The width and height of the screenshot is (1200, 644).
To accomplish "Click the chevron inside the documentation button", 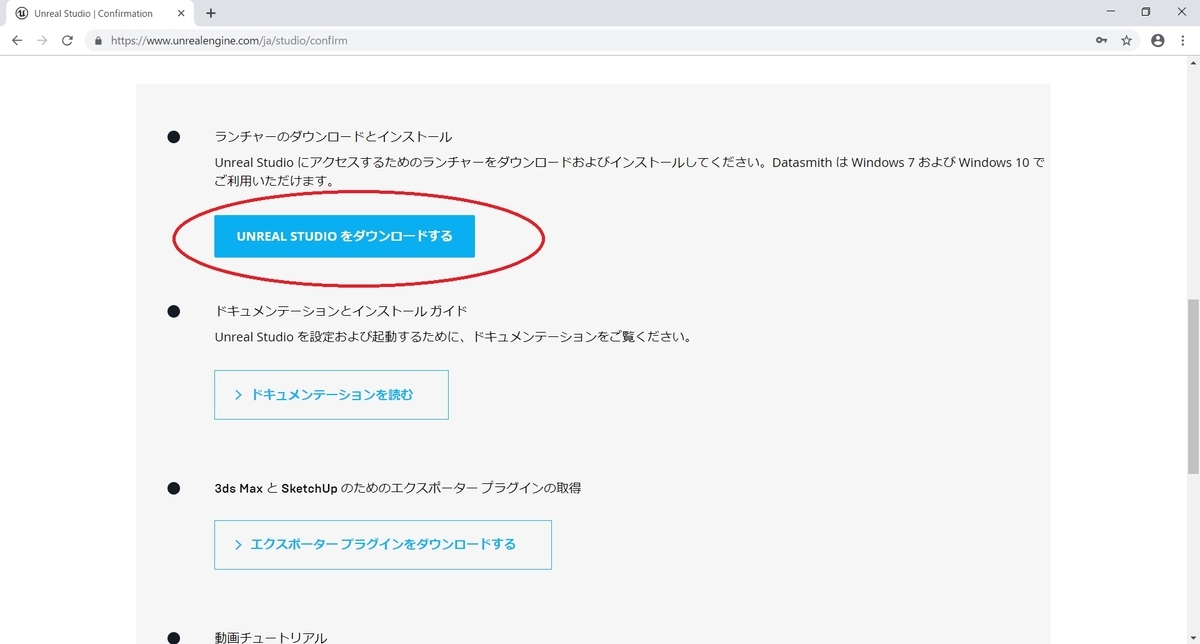I will point(238,394).
